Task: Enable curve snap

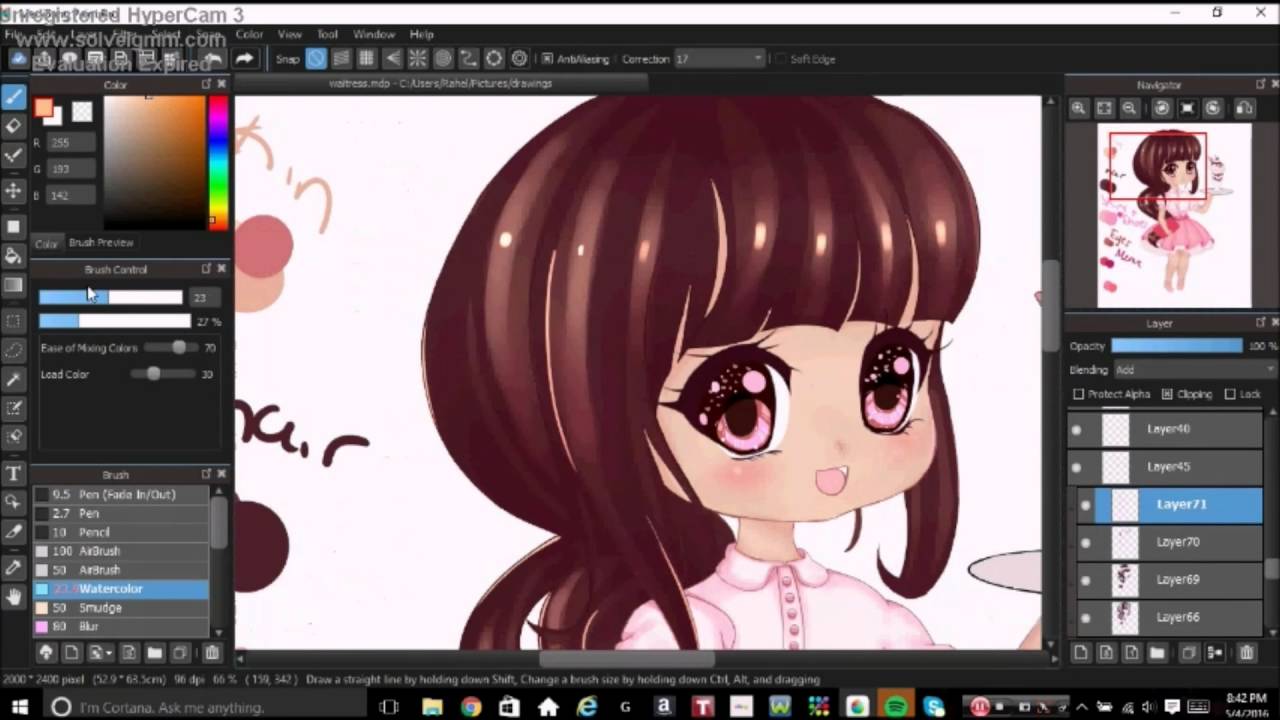Action: 468,59
